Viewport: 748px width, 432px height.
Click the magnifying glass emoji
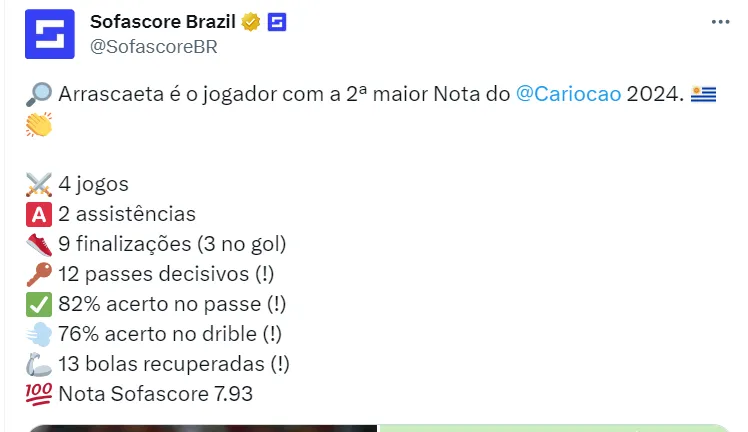point(38,95)
